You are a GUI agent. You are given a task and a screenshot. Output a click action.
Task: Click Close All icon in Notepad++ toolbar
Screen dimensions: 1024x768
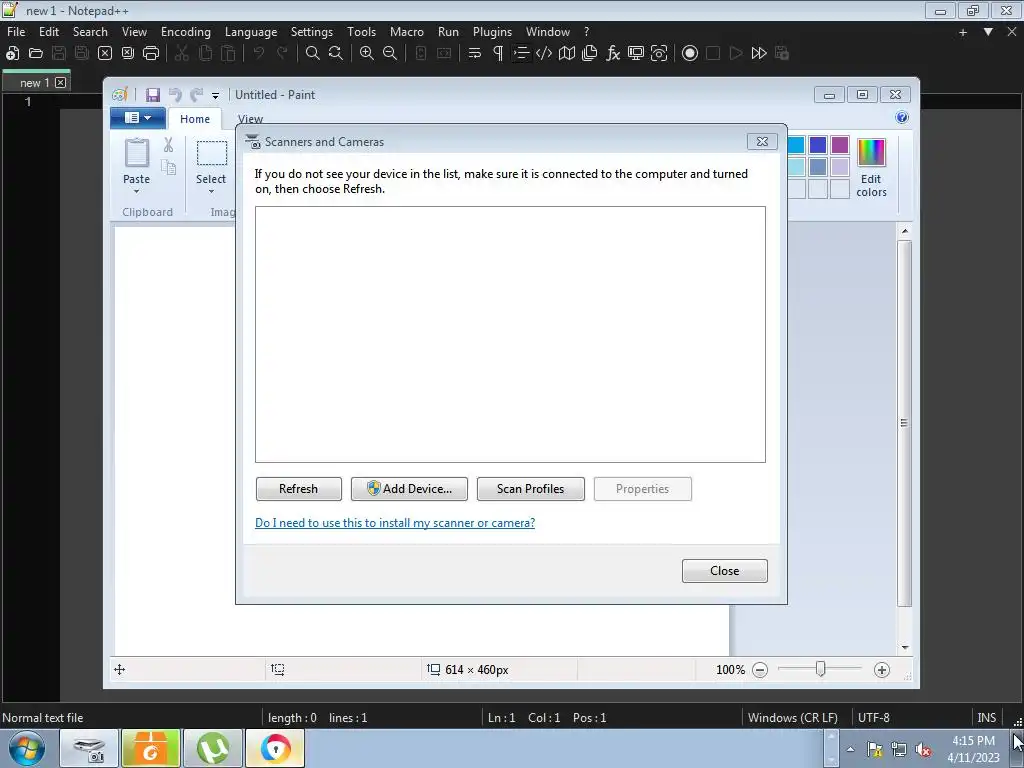pyautogui.click(x=127, y=54)
